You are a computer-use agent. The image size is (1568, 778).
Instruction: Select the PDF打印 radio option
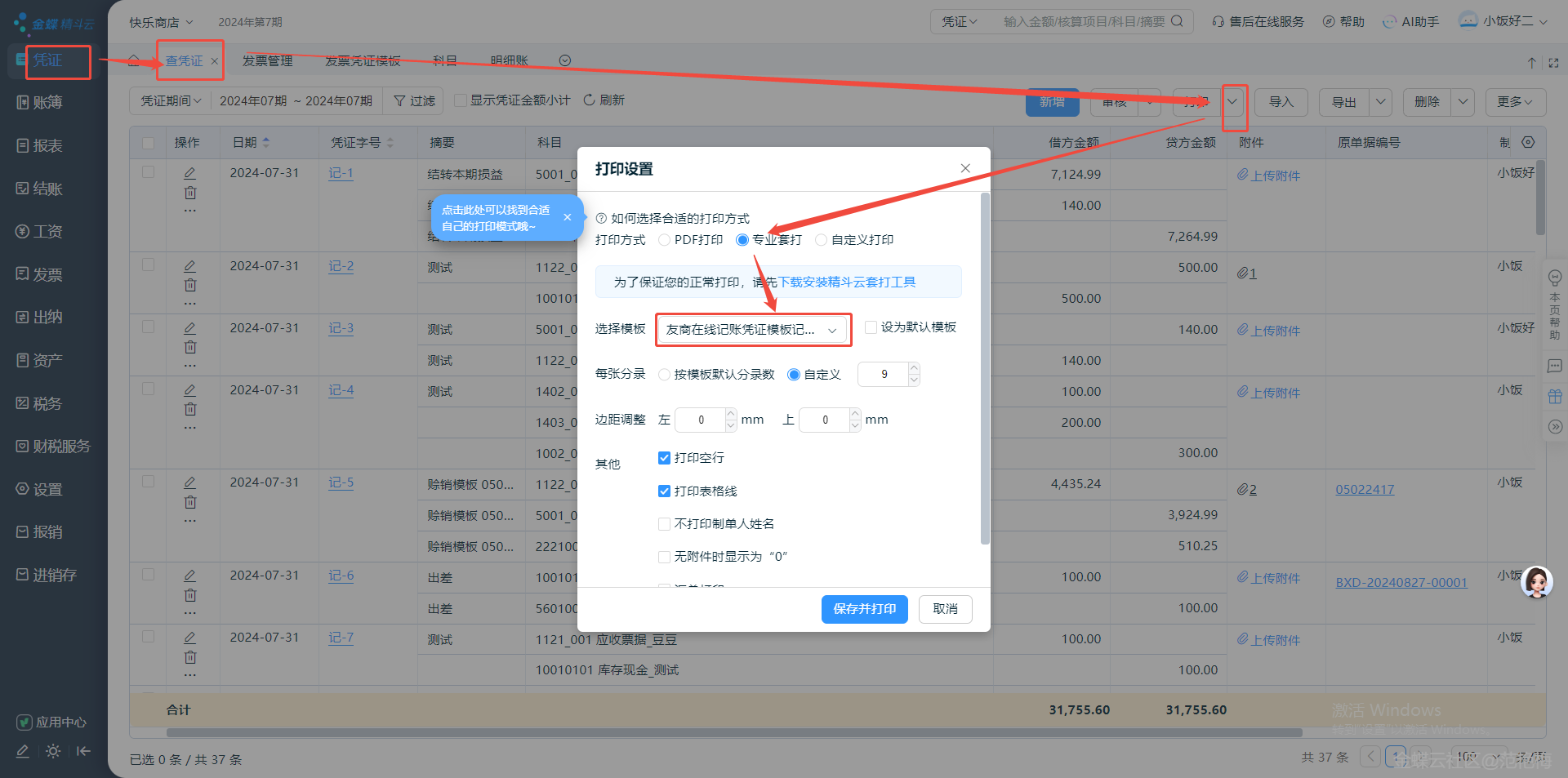tap(665, 240)
